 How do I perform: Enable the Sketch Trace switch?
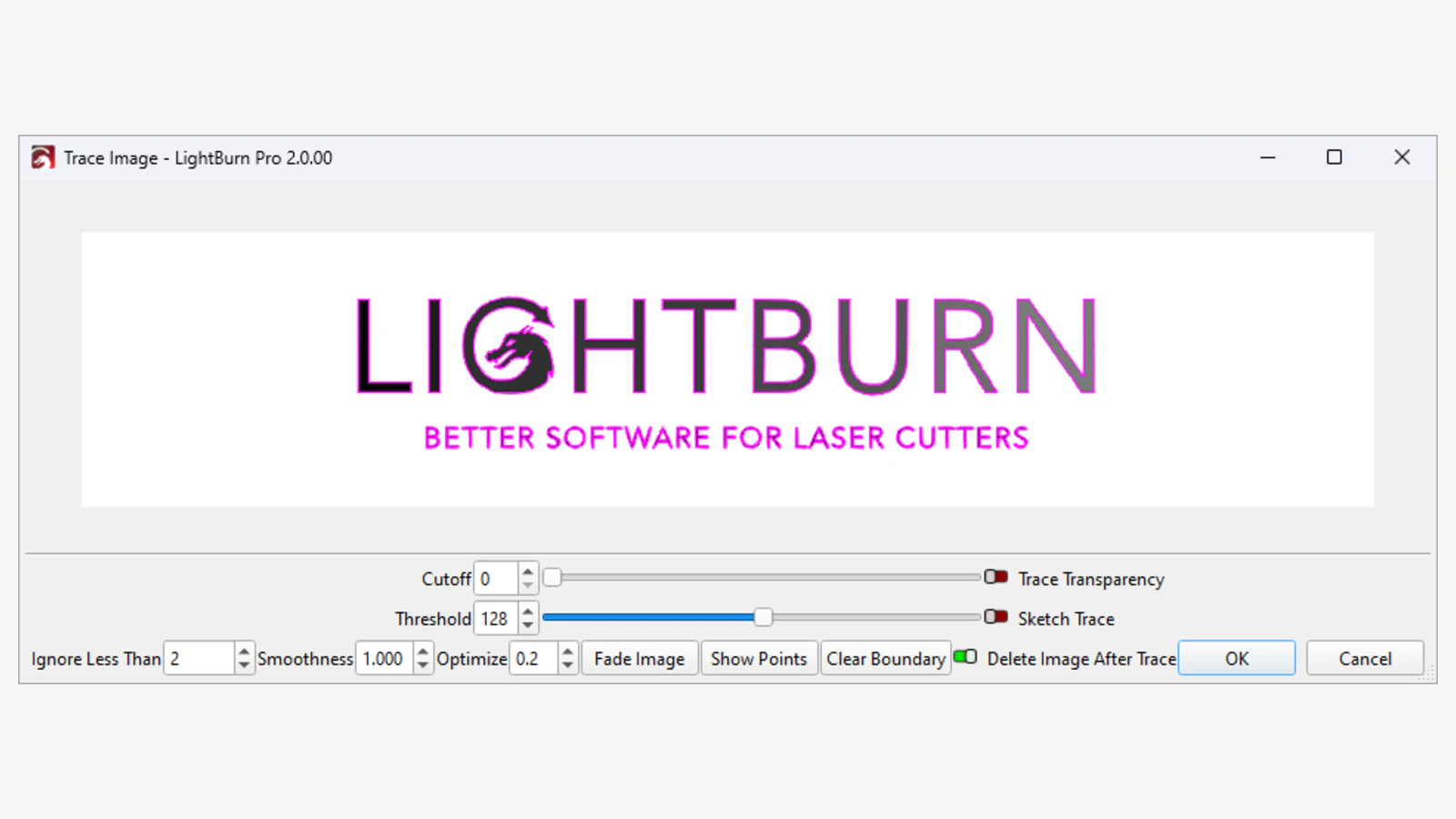[996, 617]
